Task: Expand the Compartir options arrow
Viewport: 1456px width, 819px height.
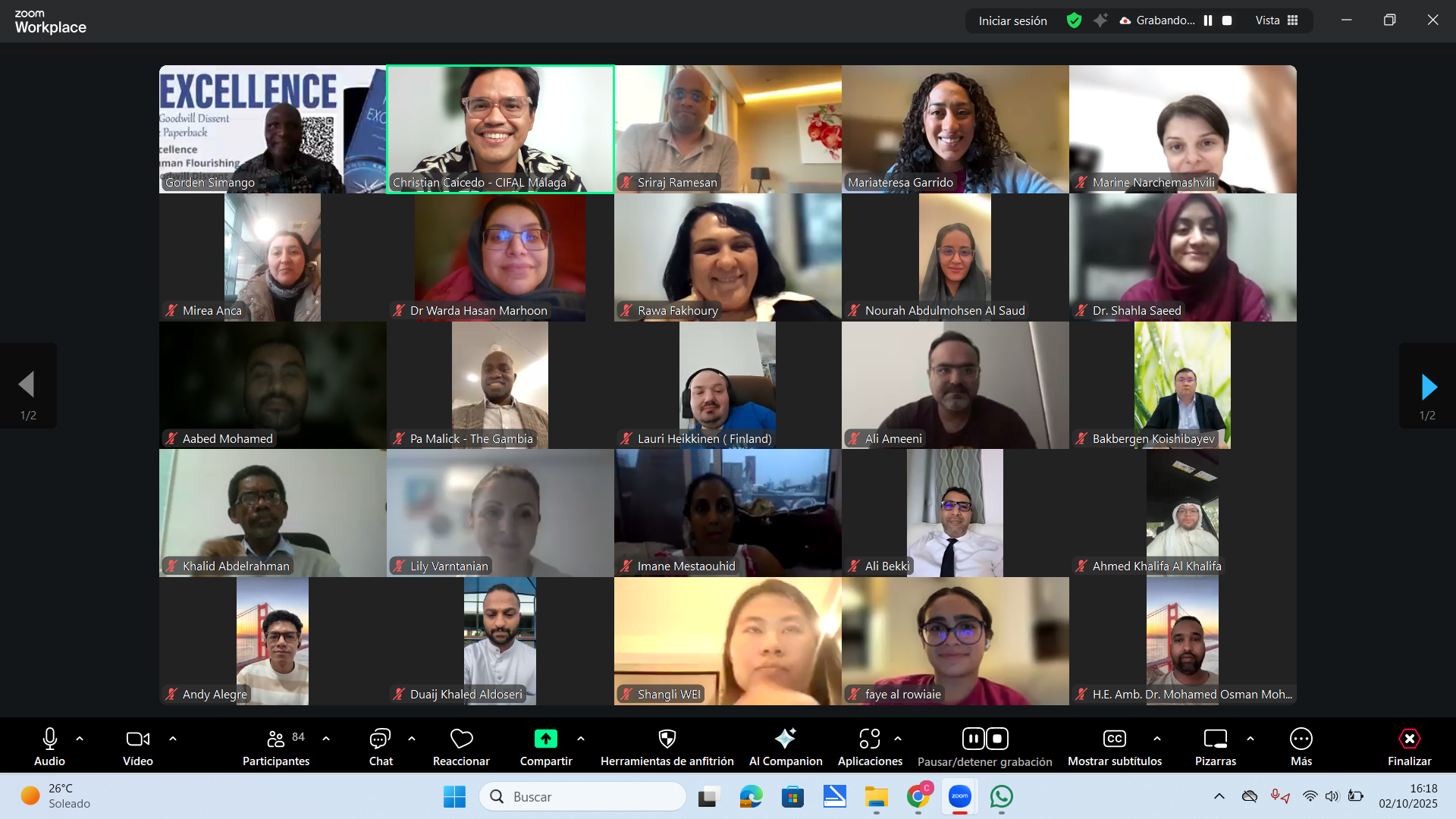Action: [581, 738]
